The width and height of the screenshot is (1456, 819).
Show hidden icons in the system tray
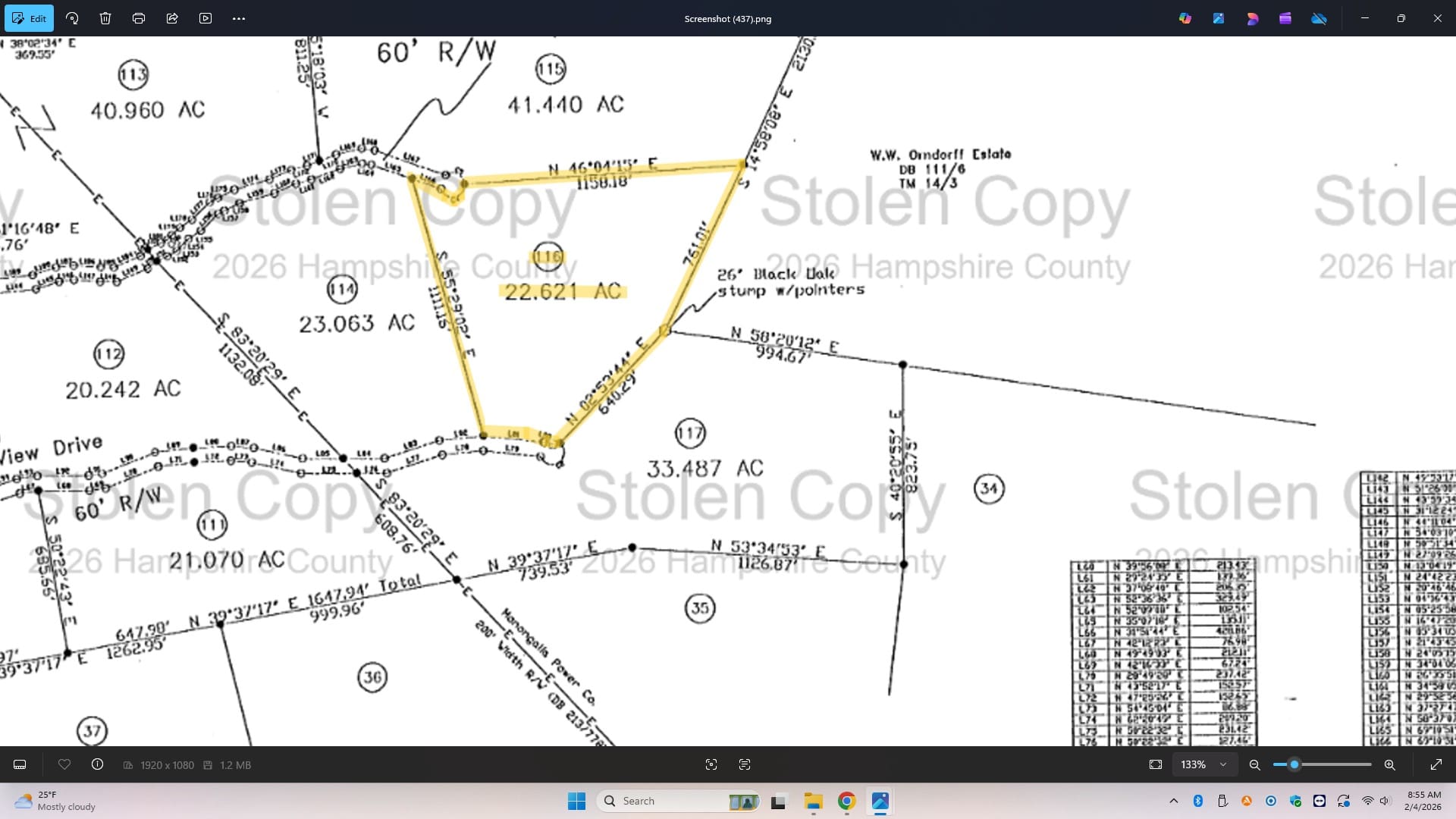(x=1174, y=801)
